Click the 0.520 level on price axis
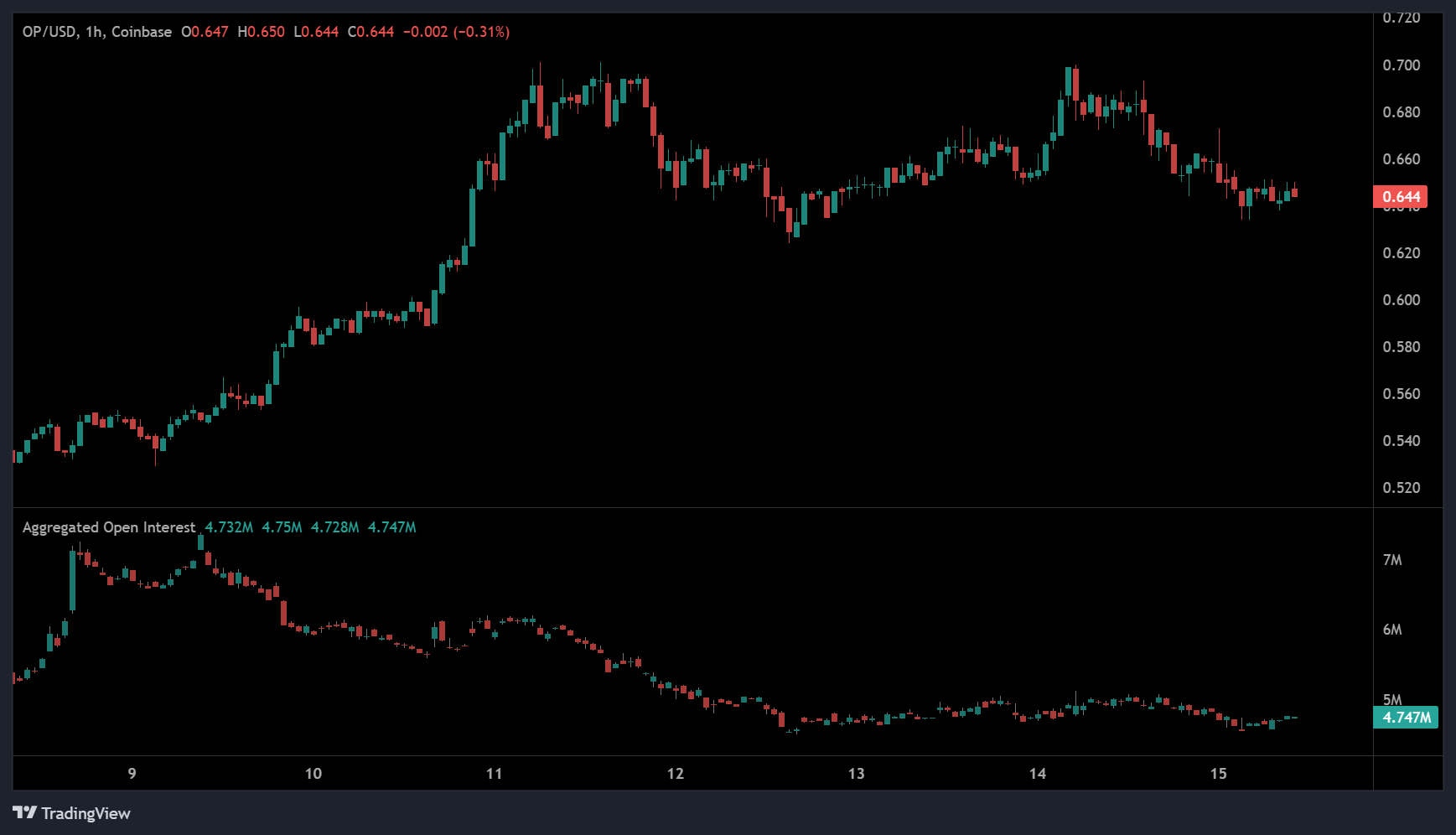 (1401, 488)
